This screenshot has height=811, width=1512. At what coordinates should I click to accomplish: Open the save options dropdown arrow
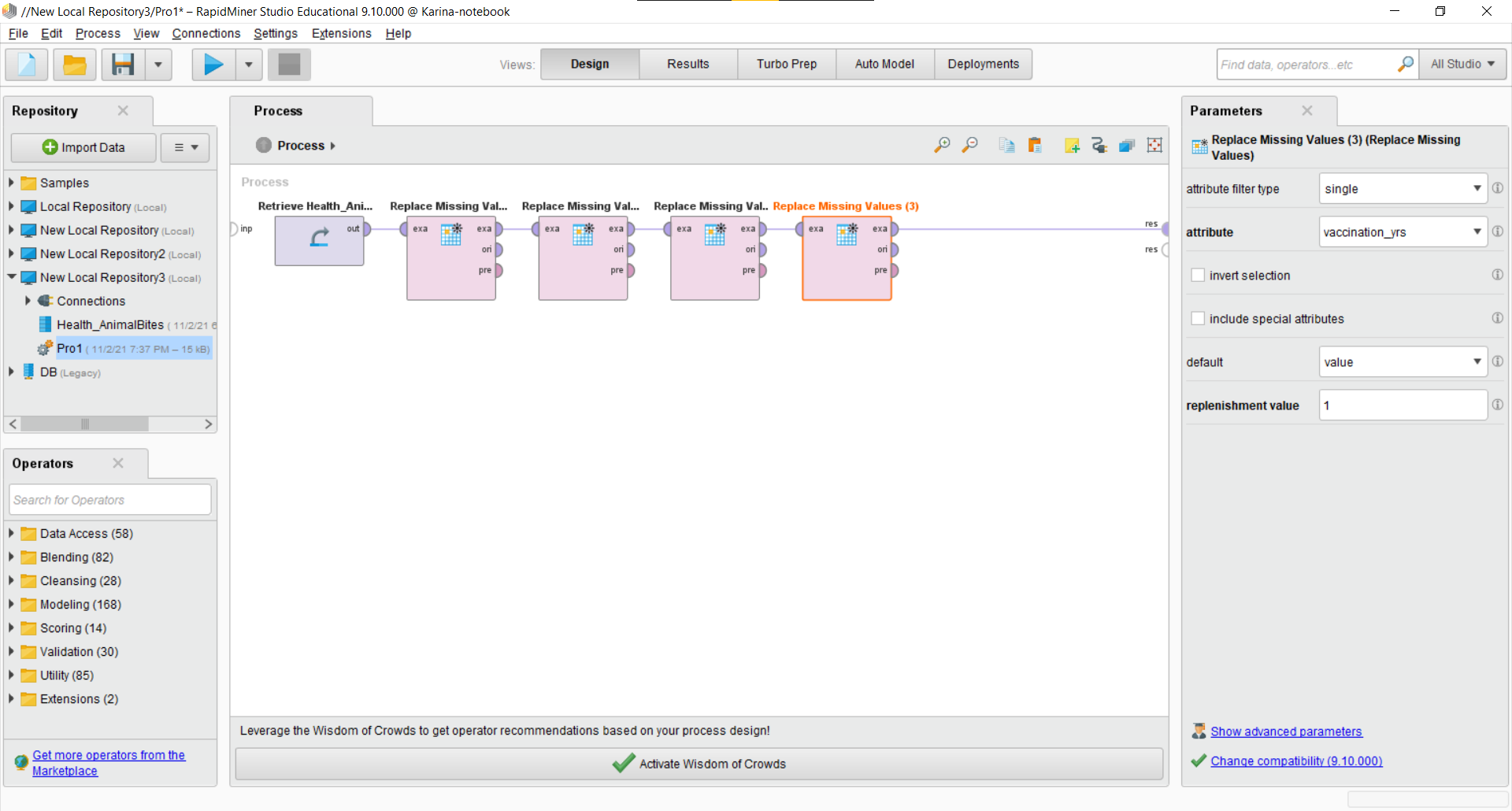[158, 65]
